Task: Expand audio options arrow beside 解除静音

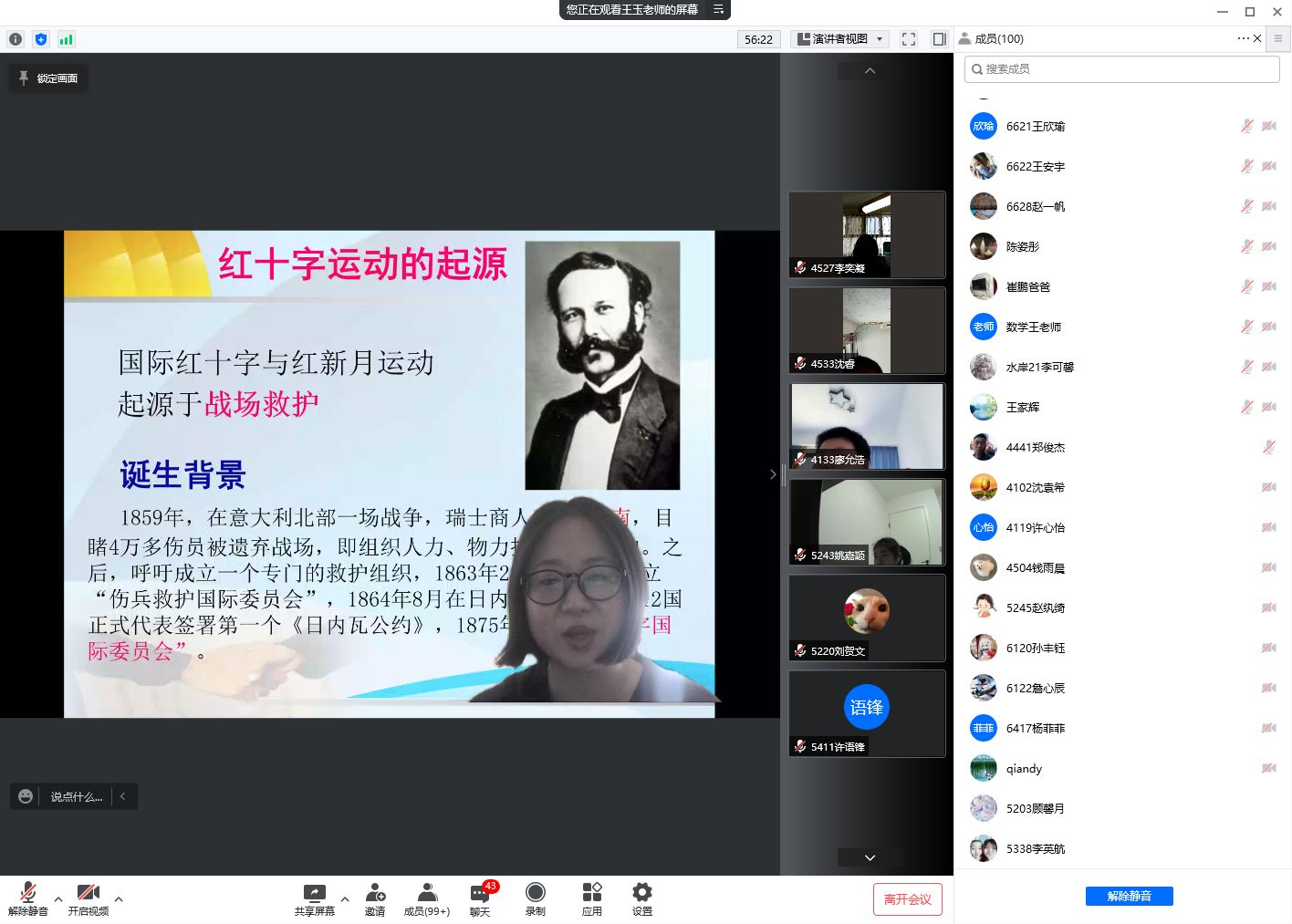Action: pos(58,899)
